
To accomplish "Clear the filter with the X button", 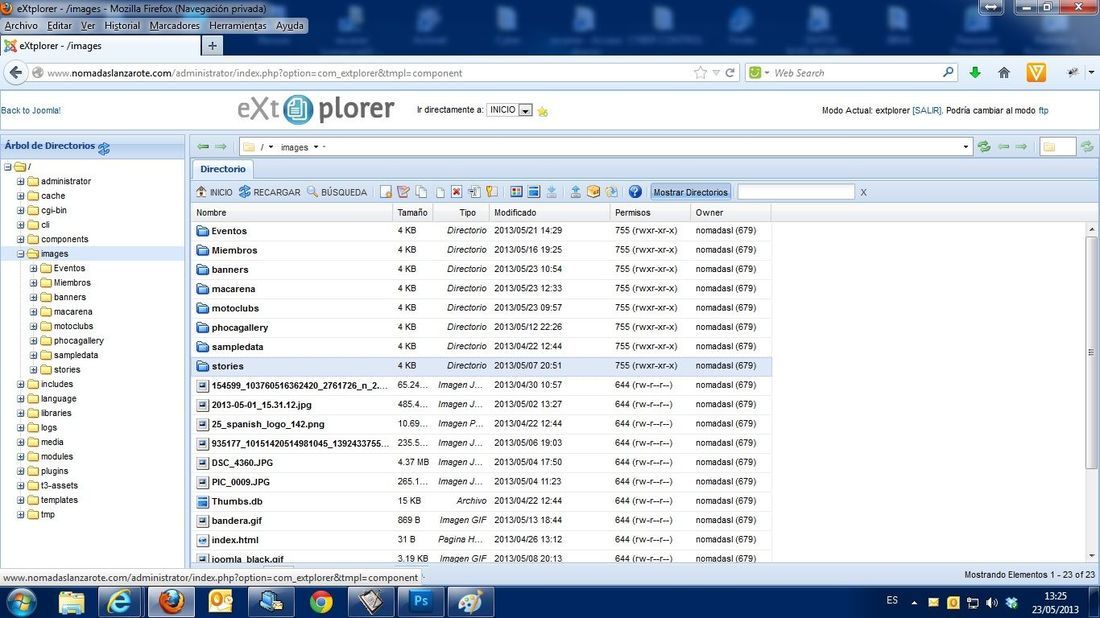I will [x=864, y=192].
